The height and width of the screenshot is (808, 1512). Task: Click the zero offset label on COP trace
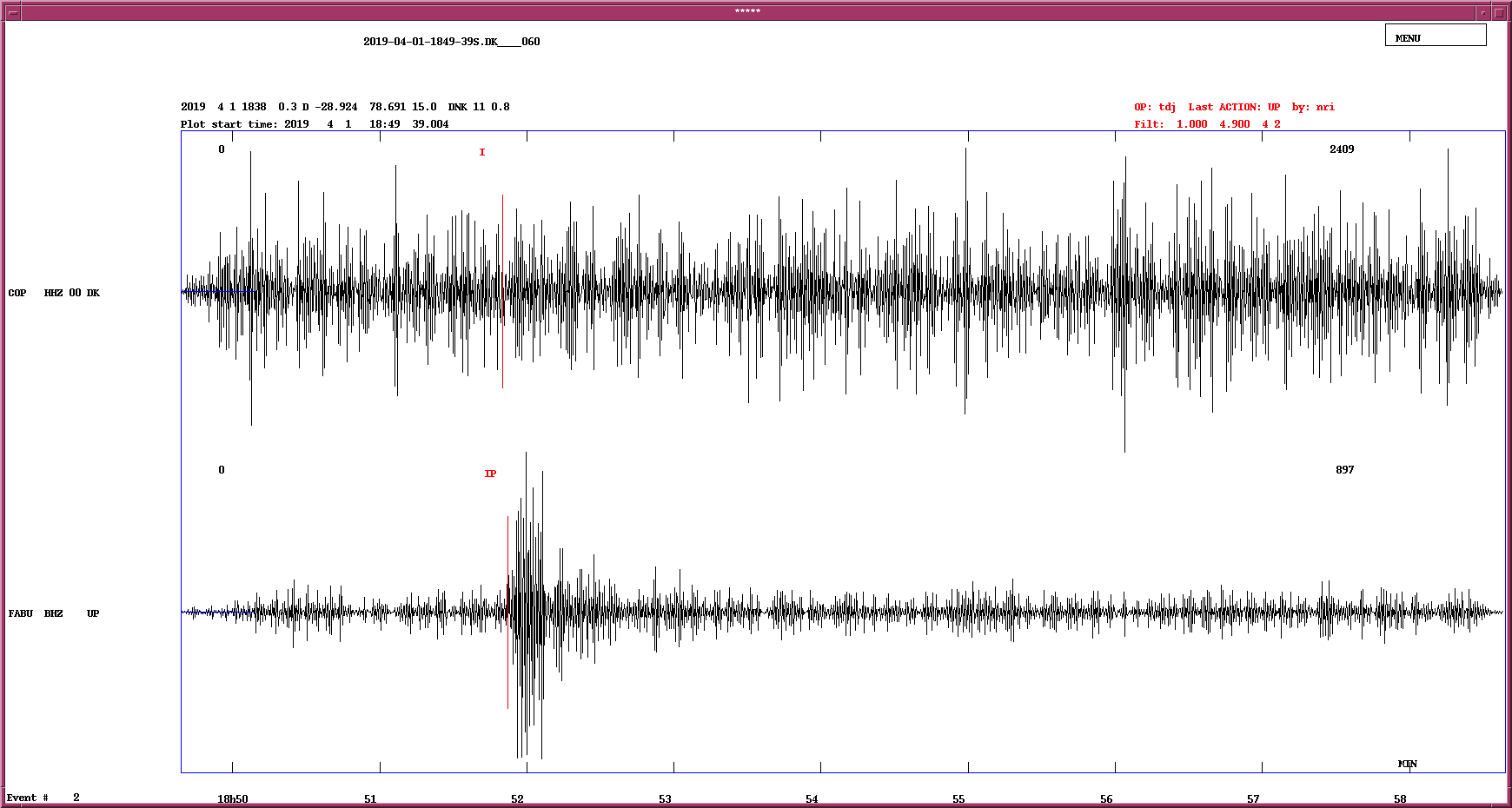[x=221, y=149]
